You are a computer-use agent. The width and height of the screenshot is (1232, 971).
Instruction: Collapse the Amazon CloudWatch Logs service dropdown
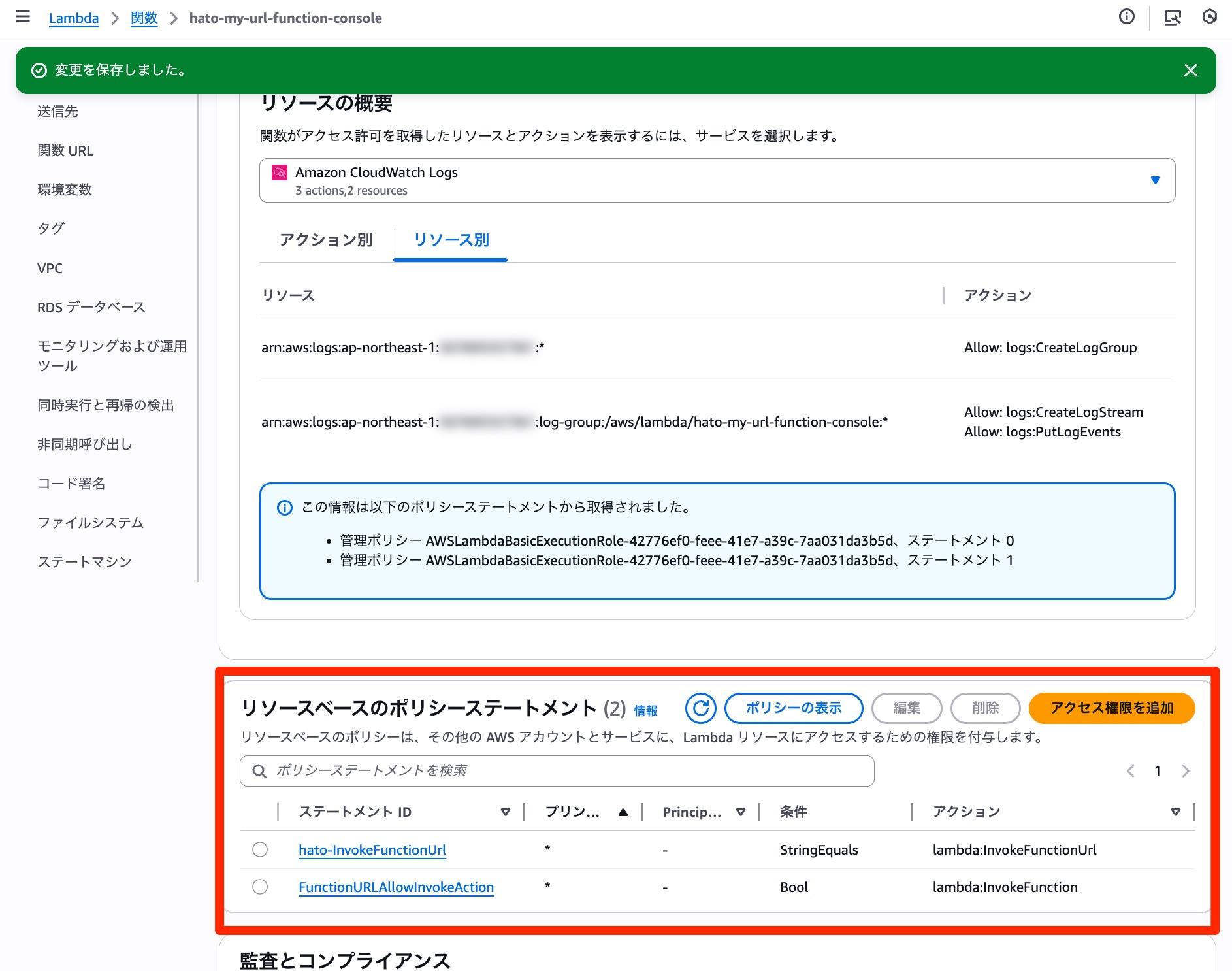[1155, 180]
